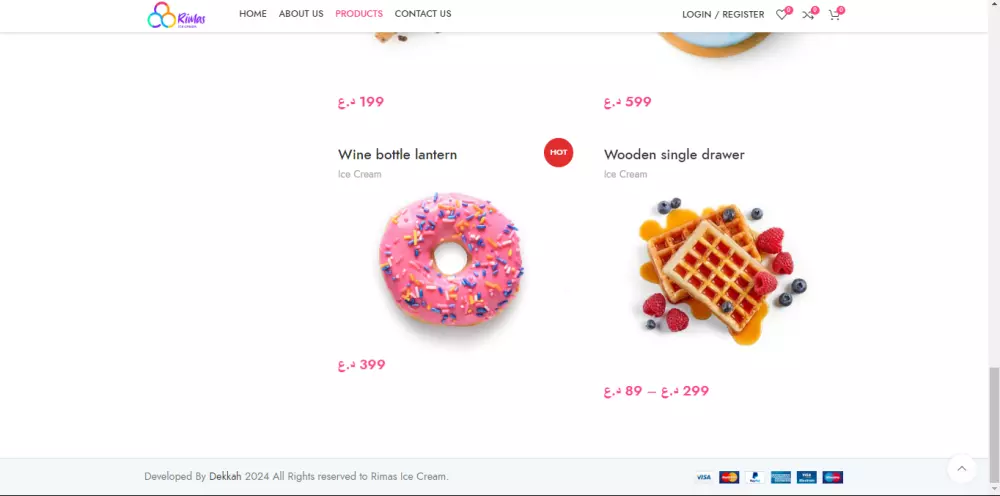Image resolution: width=1000 pixels, height=496 pixels.
Task: Click the pink donut product image
Action: point(451,262)
